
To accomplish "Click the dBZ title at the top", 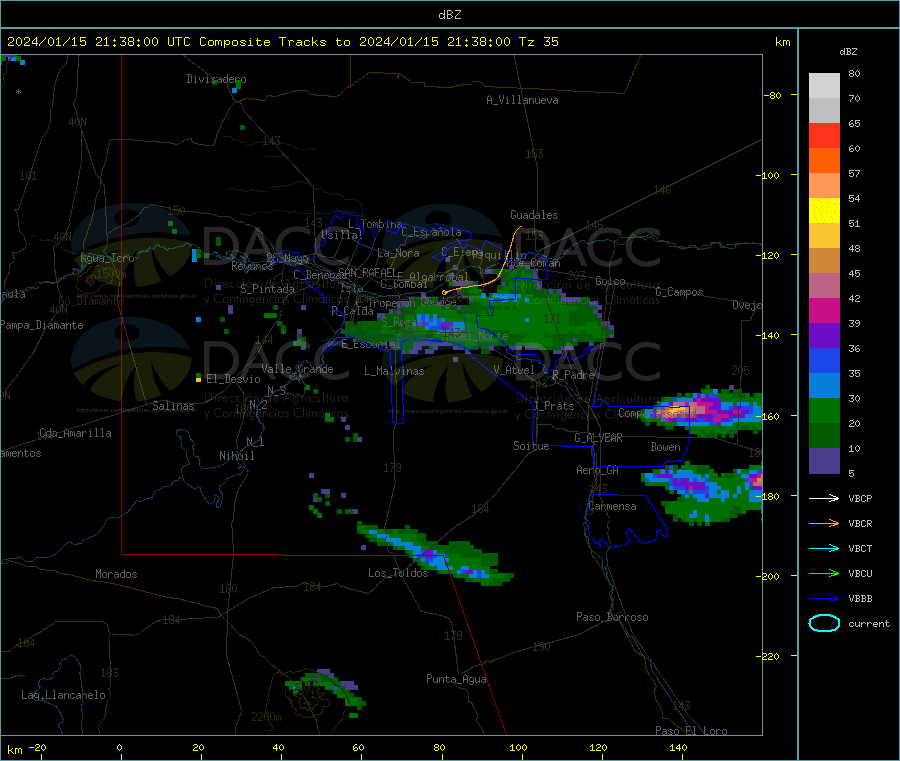I will (449, 15).
